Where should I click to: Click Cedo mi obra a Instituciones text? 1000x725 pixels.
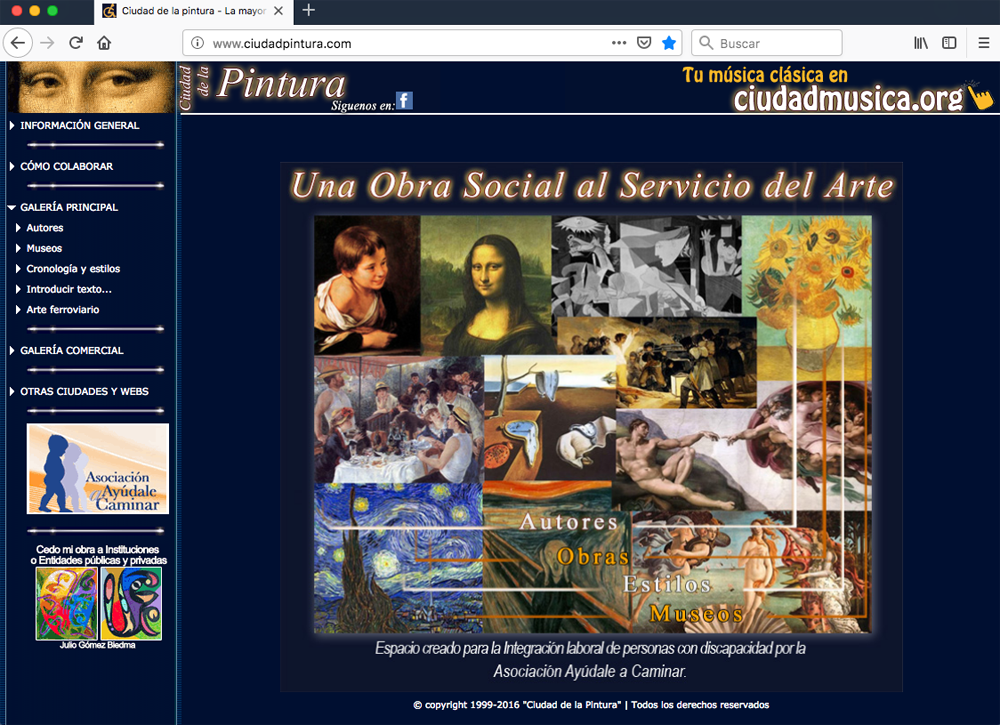point(98,555)
